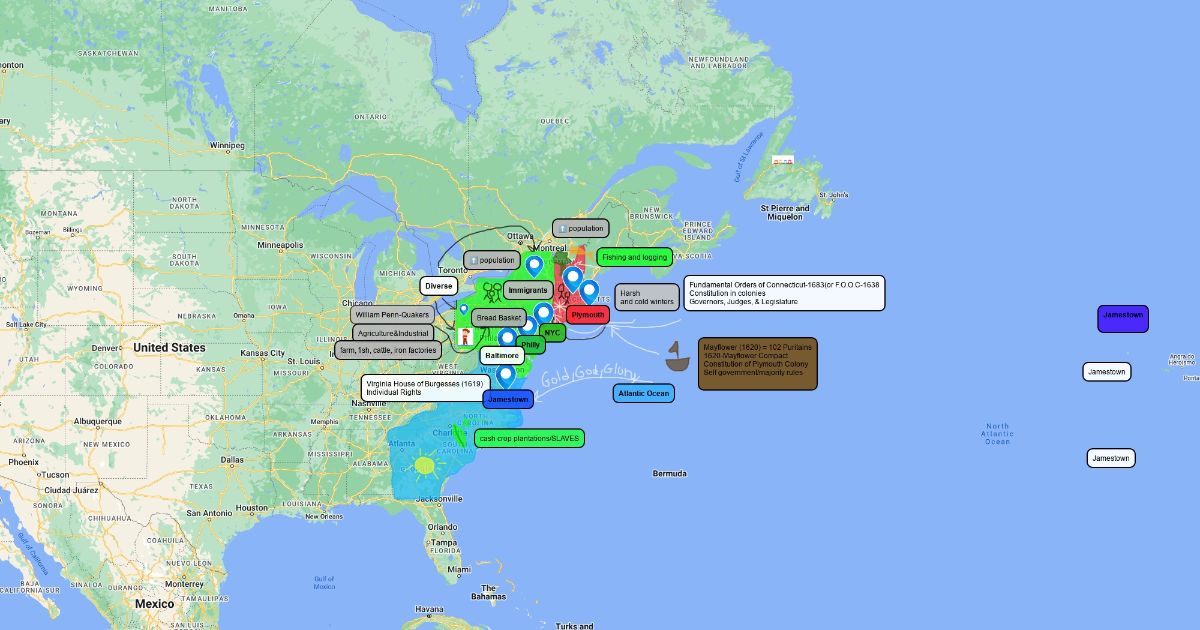Select the Jacksonville city label
1200x630 pixels.
click(x=441, y=498)
